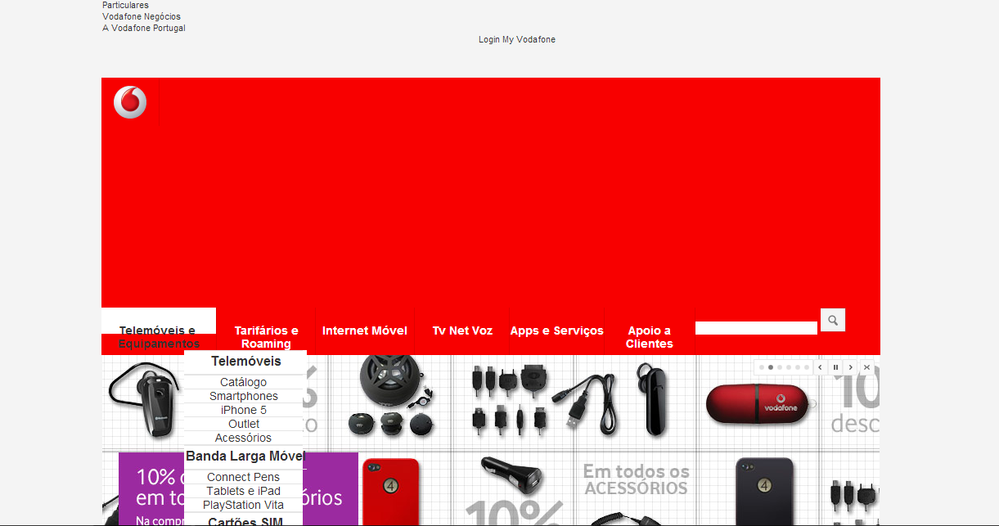Image resolution: width=999 pixels, height=526 pixels.
Task: Select the fourth carousel dot
Action: point(788,367)
